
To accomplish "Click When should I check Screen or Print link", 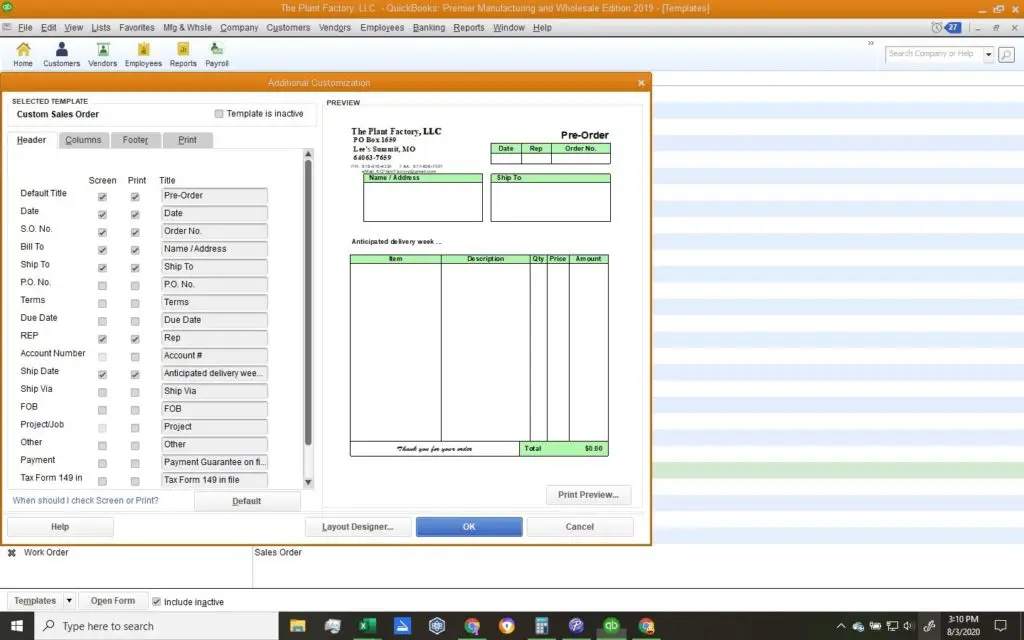I will pyautogui.click(x=85, y=500).
